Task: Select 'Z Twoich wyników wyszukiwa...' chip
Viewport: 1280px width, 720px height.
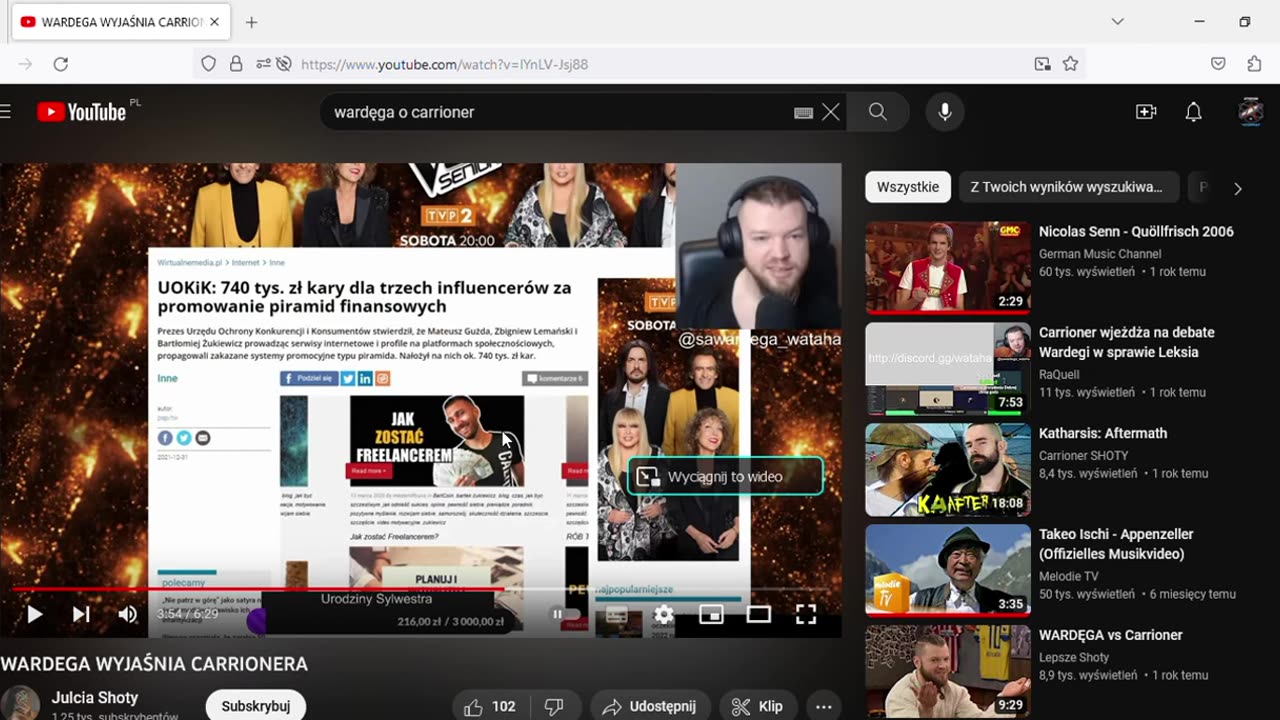Action: pyautogui.click(x=1066, y=187)
